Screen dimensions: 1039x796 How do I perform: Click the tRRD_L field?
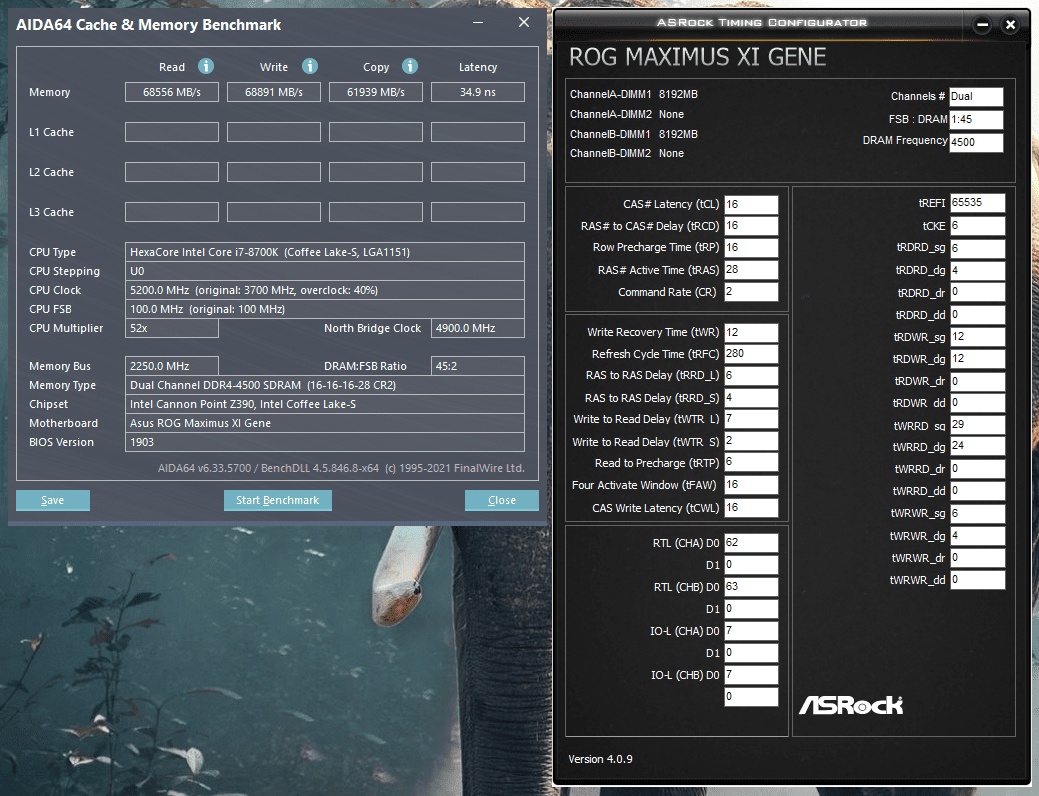coord(751,375)
